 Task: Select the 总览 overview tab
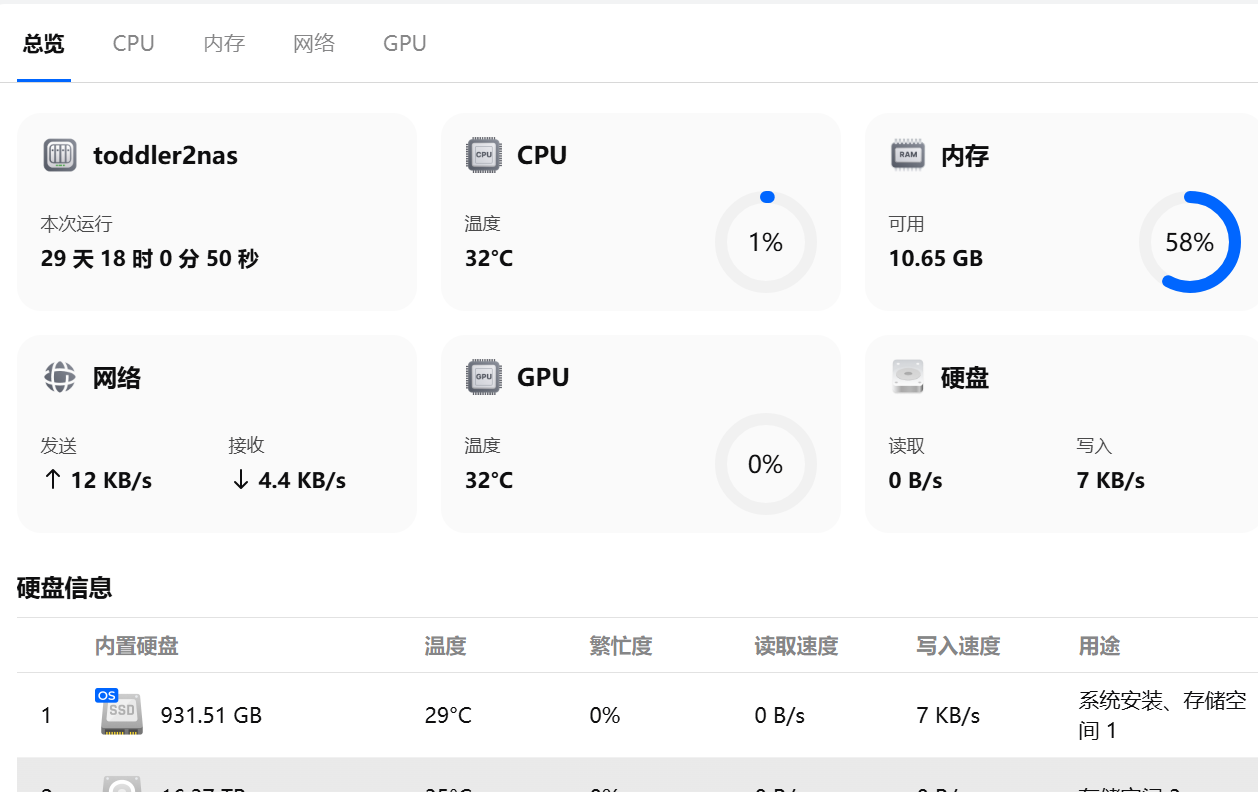(x=44, y=44)
